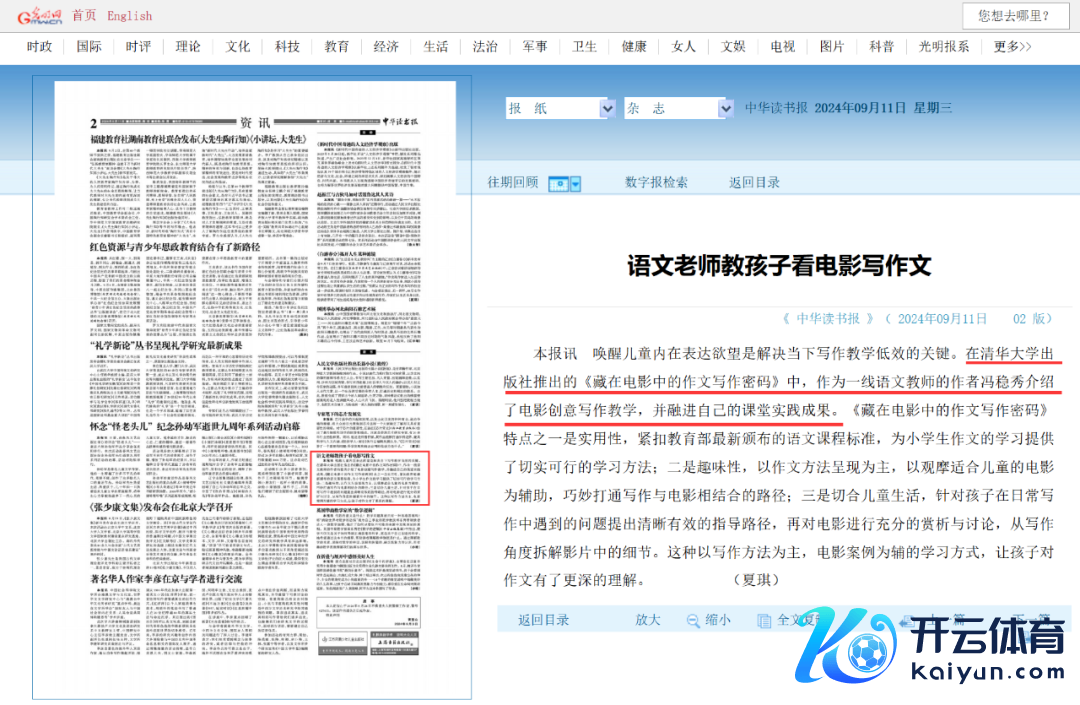
Task: Go to 首页 home page
Action: (x=85, y=15)
